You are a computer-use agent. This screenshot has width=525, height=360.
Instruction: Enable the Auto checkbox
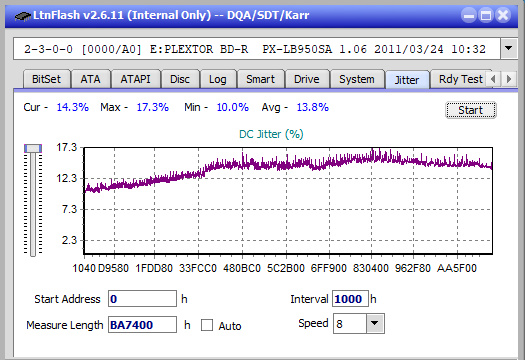[x=207, y=325]
